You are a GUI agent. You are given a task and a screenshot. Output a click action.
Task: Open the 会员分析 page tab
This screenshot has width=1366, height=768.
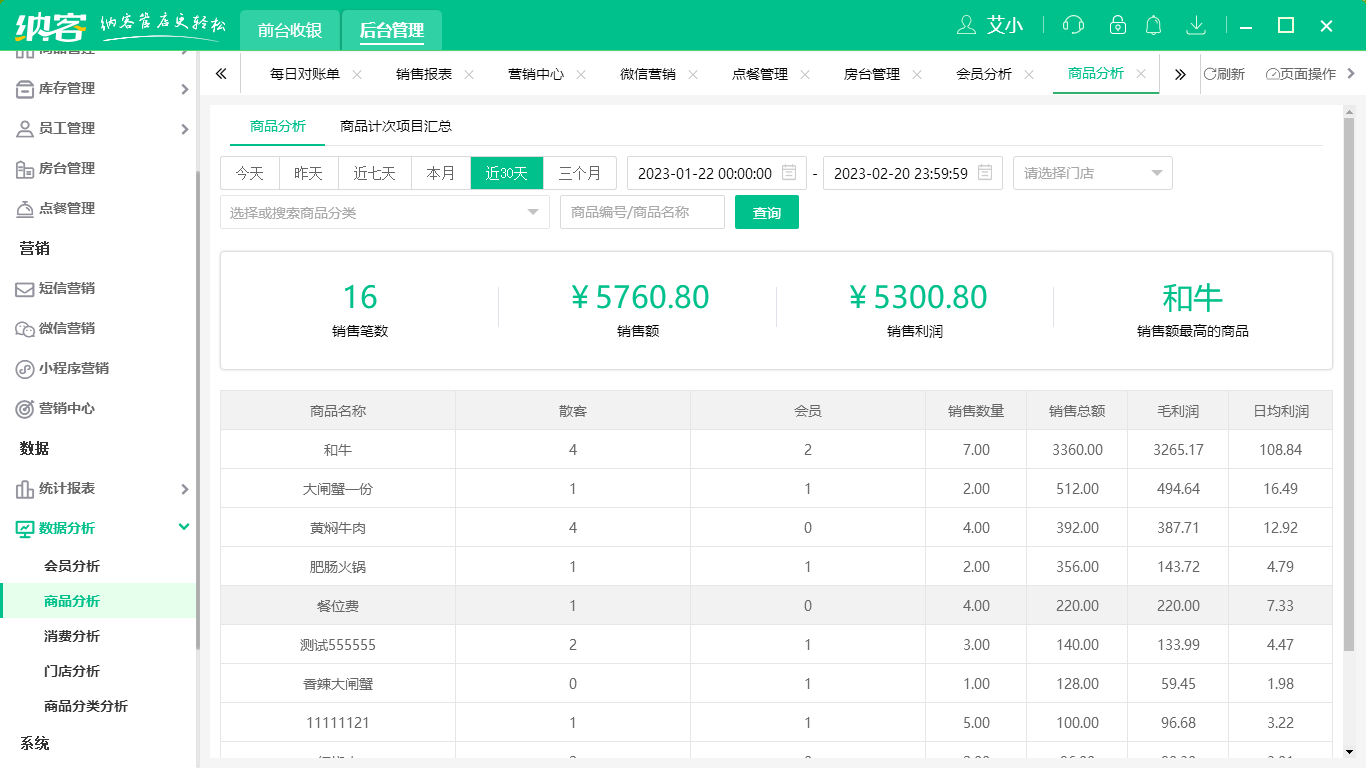pos(984,74)
